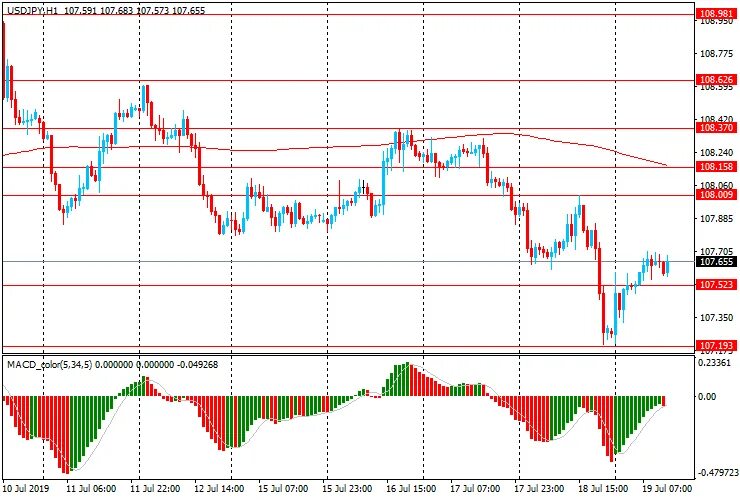740x500 pixels.
Task: Click the -0.479723 MACD scale value
Action: coord(717,472)
